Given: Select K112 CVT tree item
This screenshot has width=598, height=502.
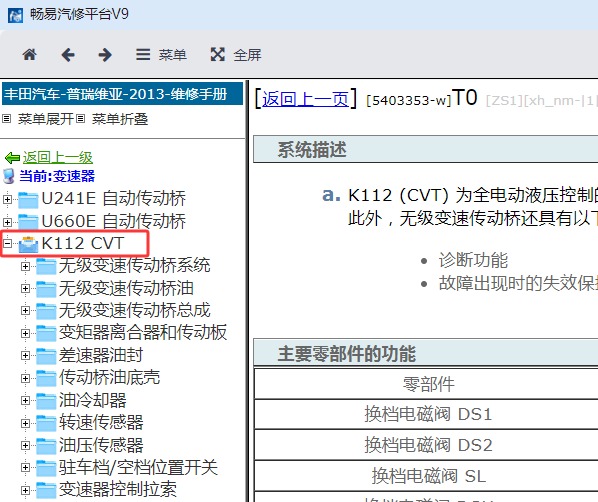Looking at the screenshot, I should [x=83, y=243].
